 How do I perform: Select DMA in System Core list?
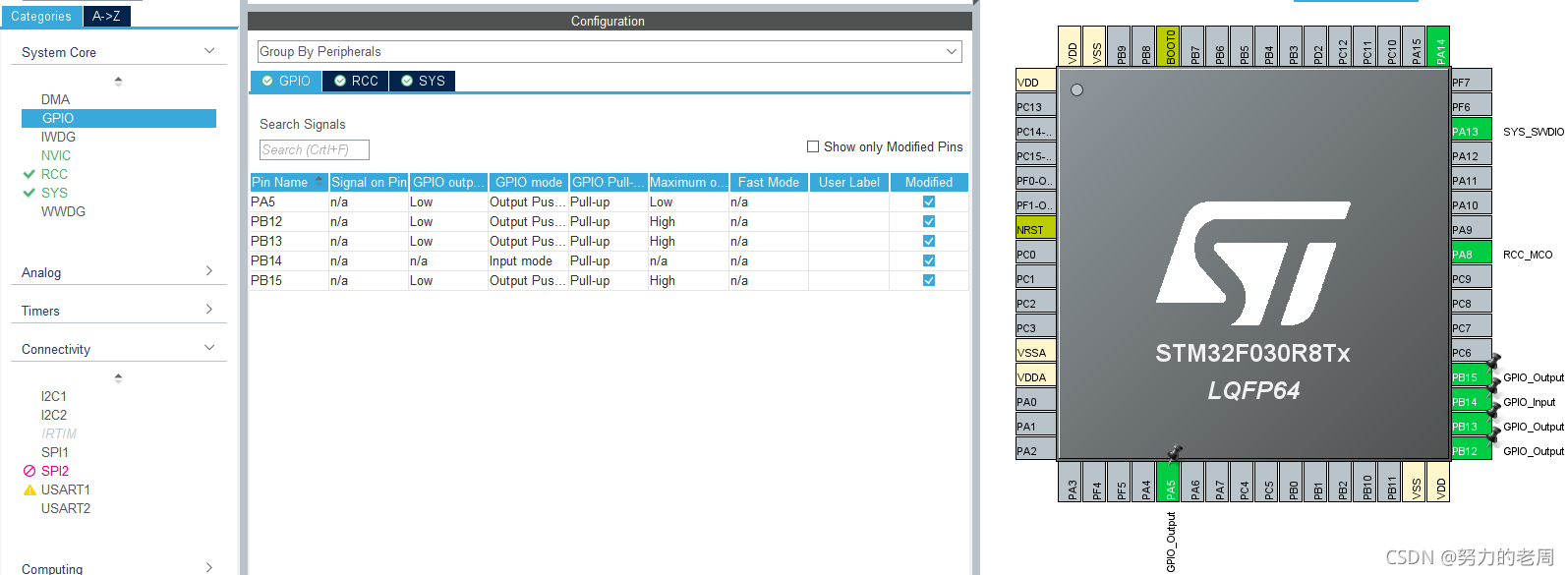tap(55, 99)
